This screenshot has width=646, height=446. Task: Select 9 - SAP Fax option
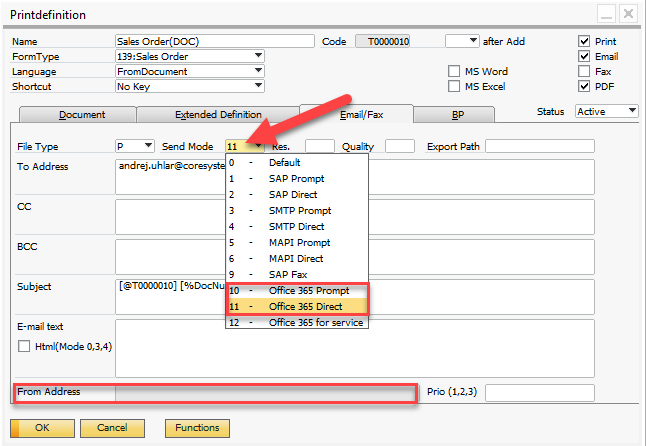pos(297,274)
